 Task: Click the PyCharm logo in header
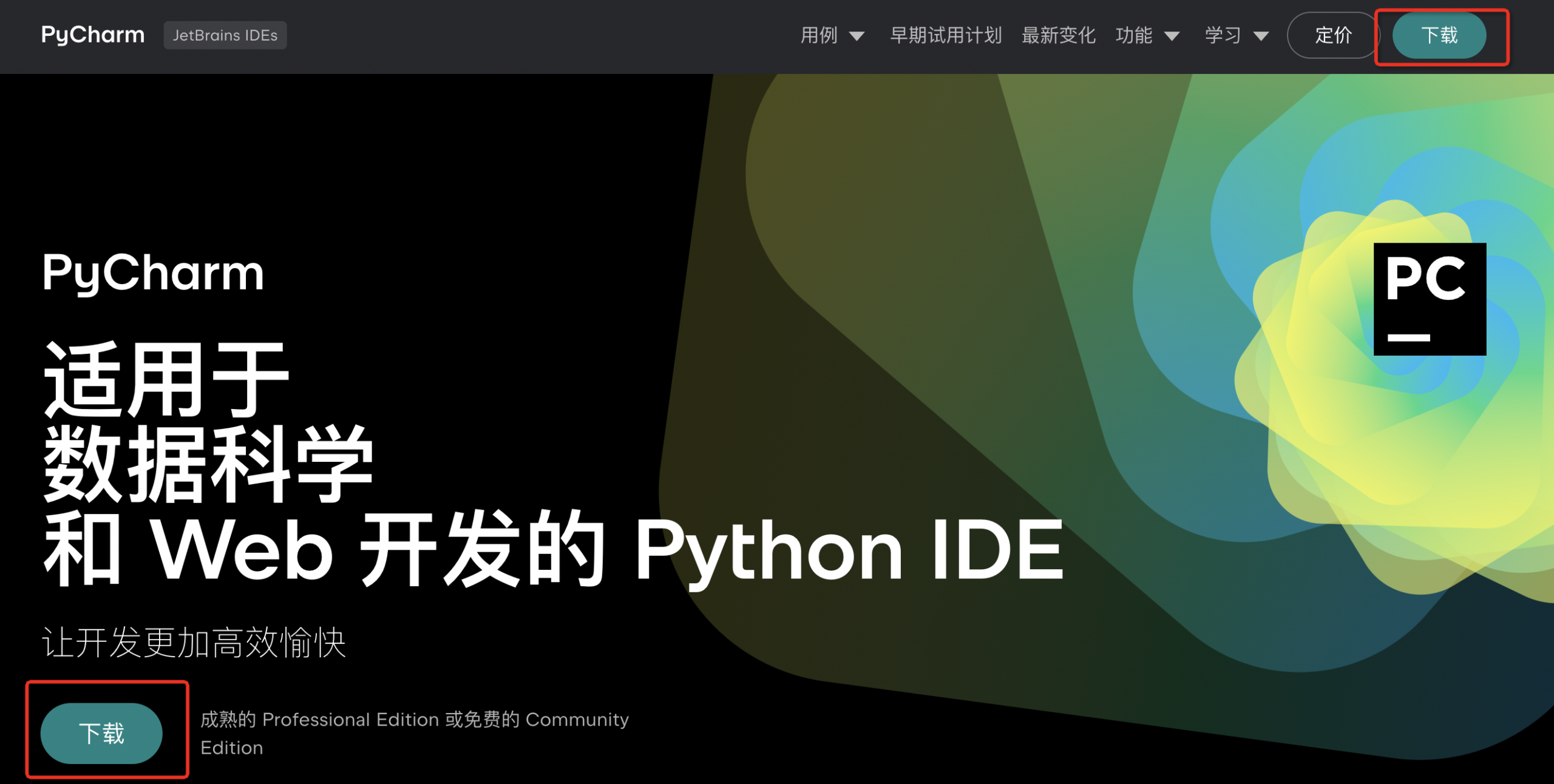[93, 35]
